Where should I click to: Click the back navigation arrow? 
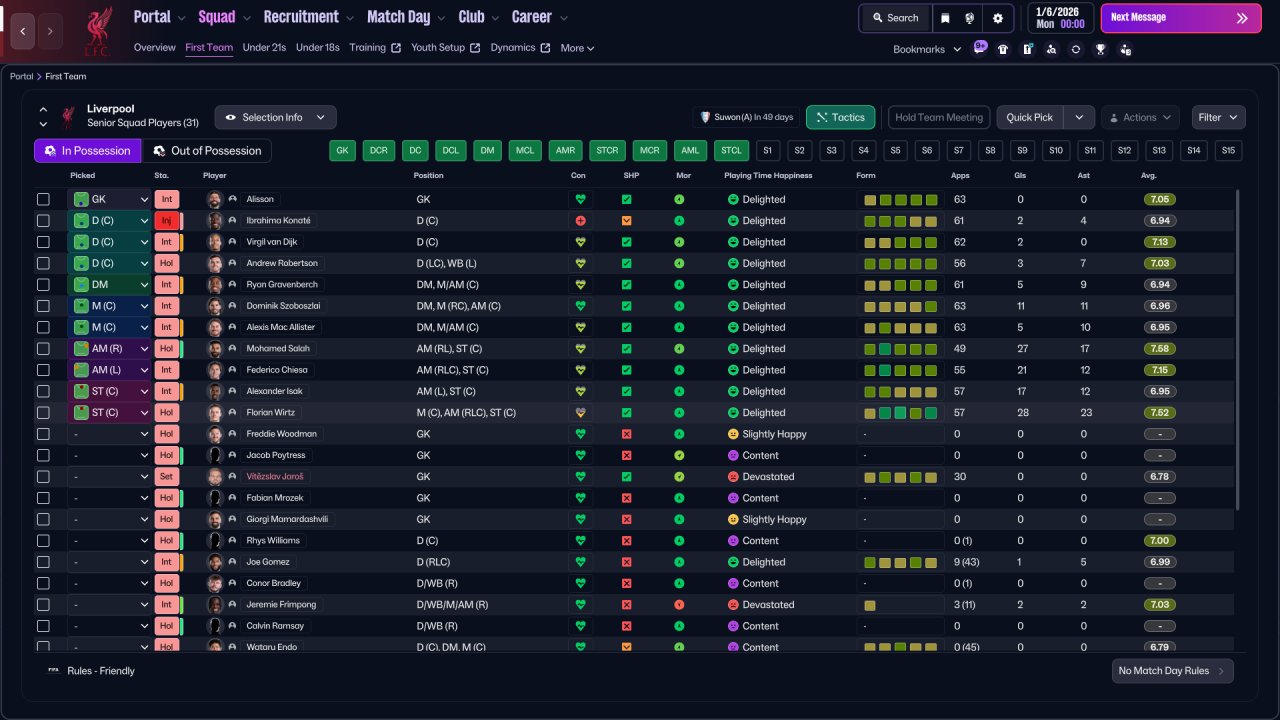[x=22, y=31]
